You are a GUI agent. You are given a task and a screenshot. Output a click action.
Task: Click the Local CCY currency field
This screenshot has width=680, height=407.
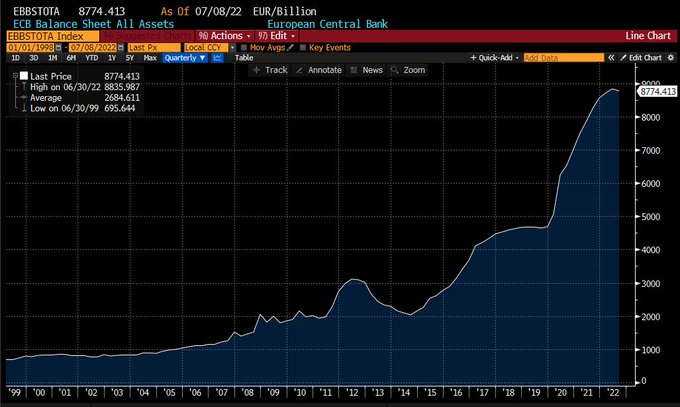point(206,48)
